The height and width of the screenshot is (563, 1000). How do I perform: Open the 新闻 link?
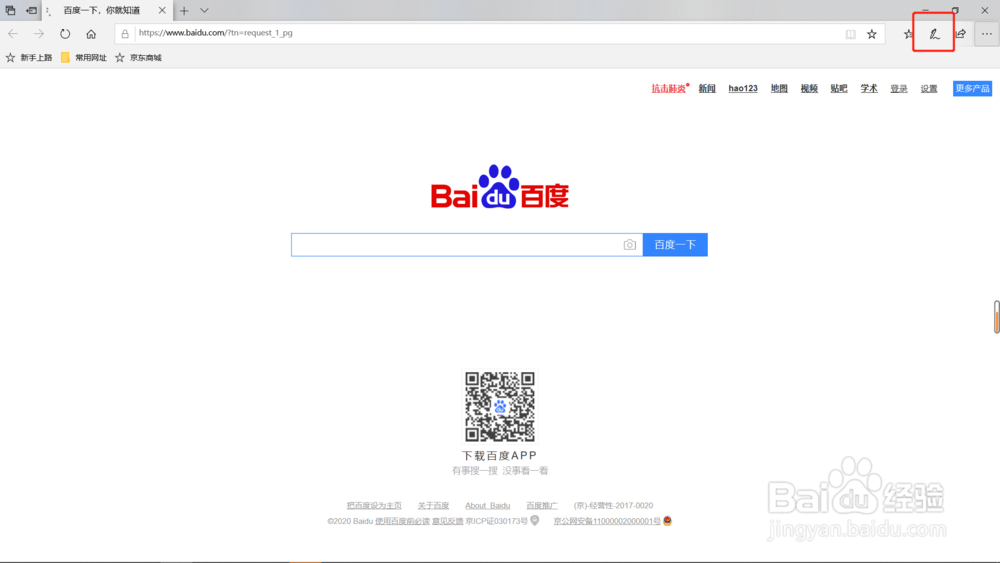pos(707,89)
